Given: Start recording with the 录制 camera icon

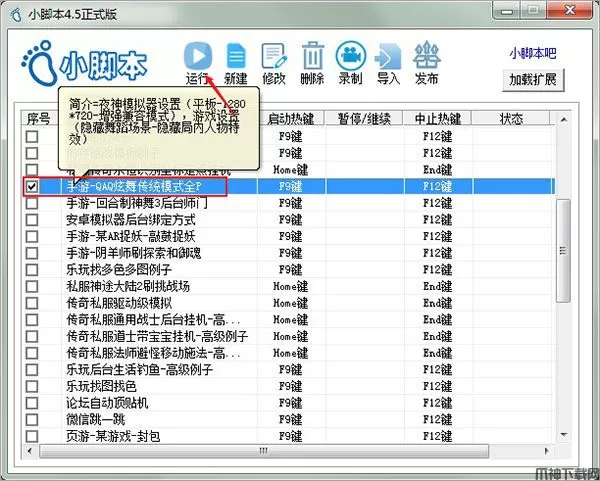Looking at the screenshot, I should (351, 56).
